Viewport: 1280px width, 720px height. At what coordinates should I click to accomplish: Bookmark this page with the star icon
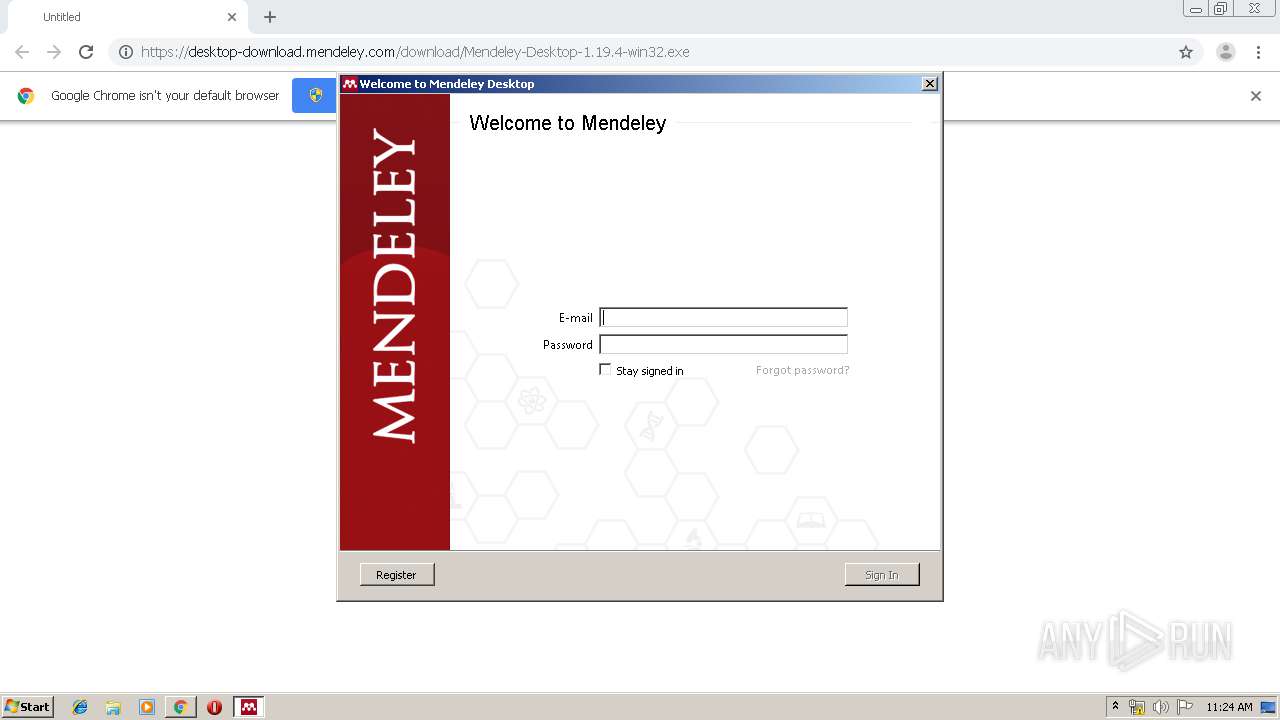coord(1186,52)
